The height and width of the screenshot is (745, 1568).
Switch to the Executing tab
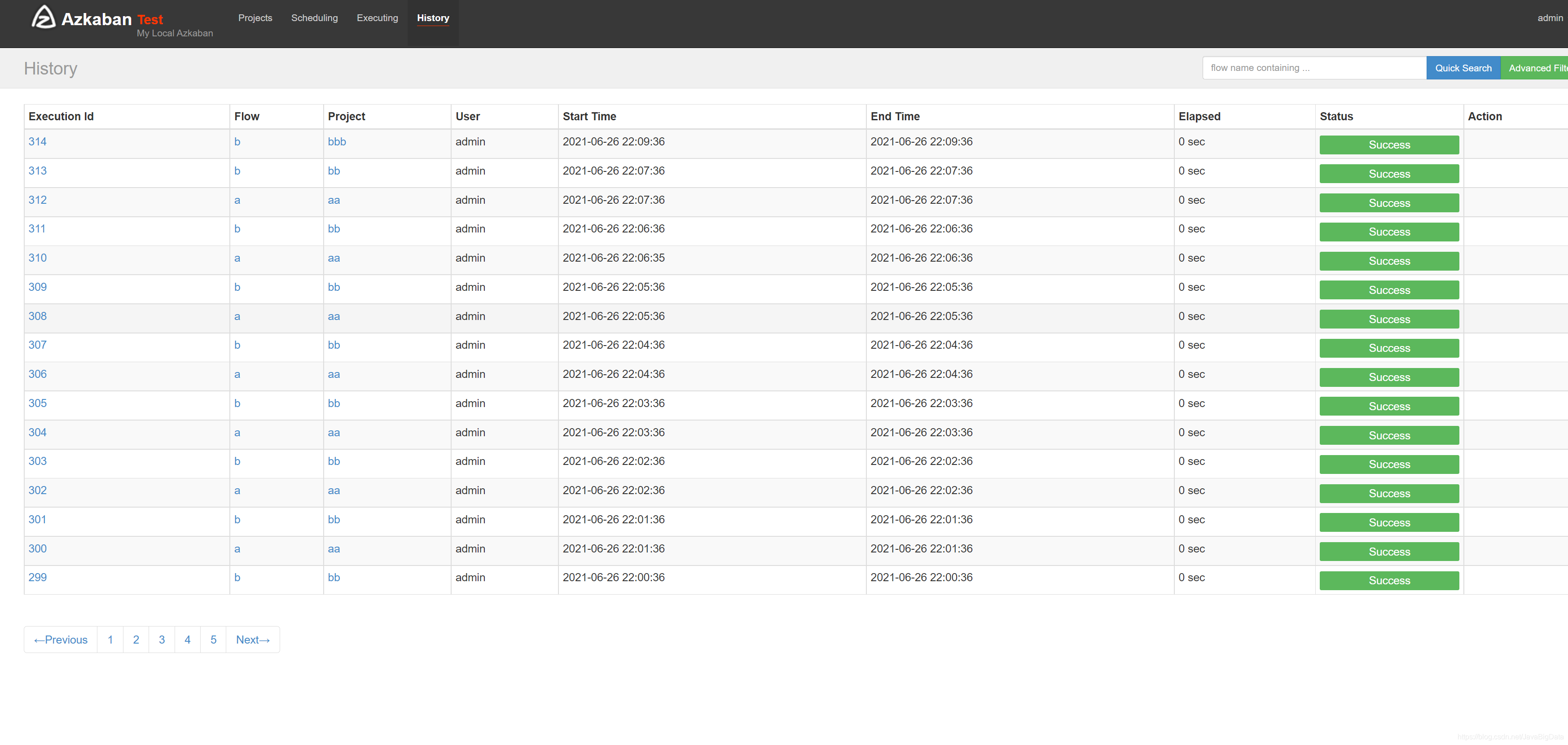click(377, 18)
